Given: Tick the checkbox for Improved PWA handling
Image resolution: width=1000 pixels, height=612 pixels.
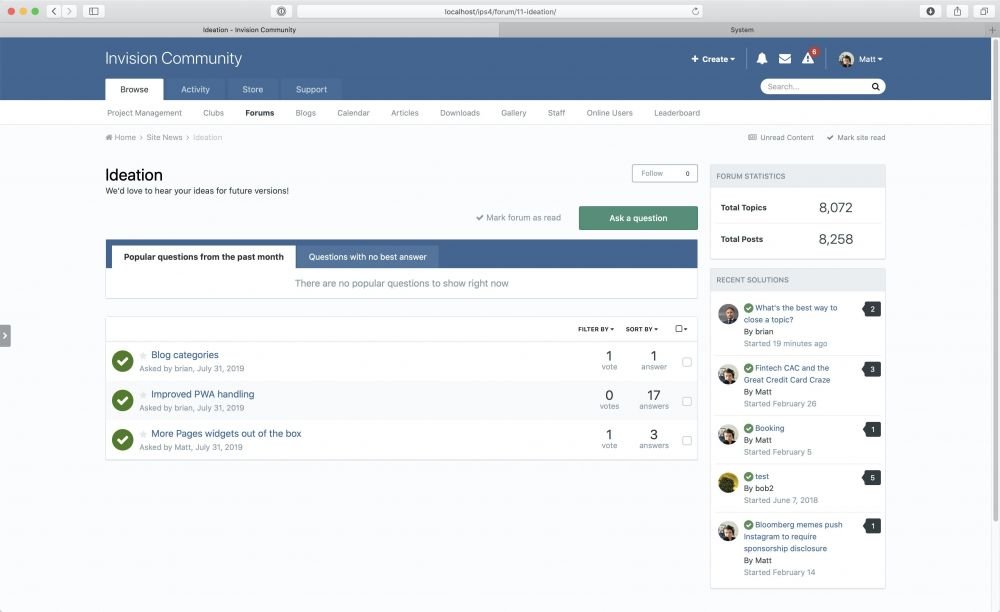Looking at the screenshot, I should [687, 402].
